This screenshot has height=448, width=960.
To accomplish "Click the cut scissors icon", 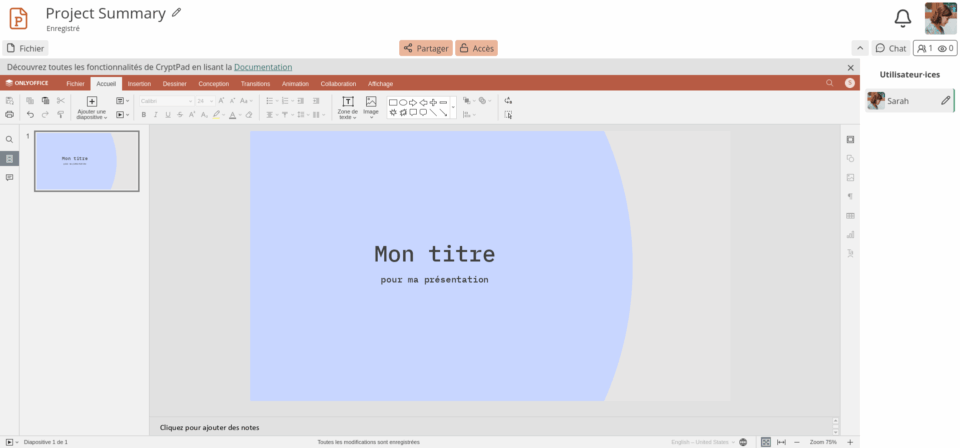I will (61, 101).
